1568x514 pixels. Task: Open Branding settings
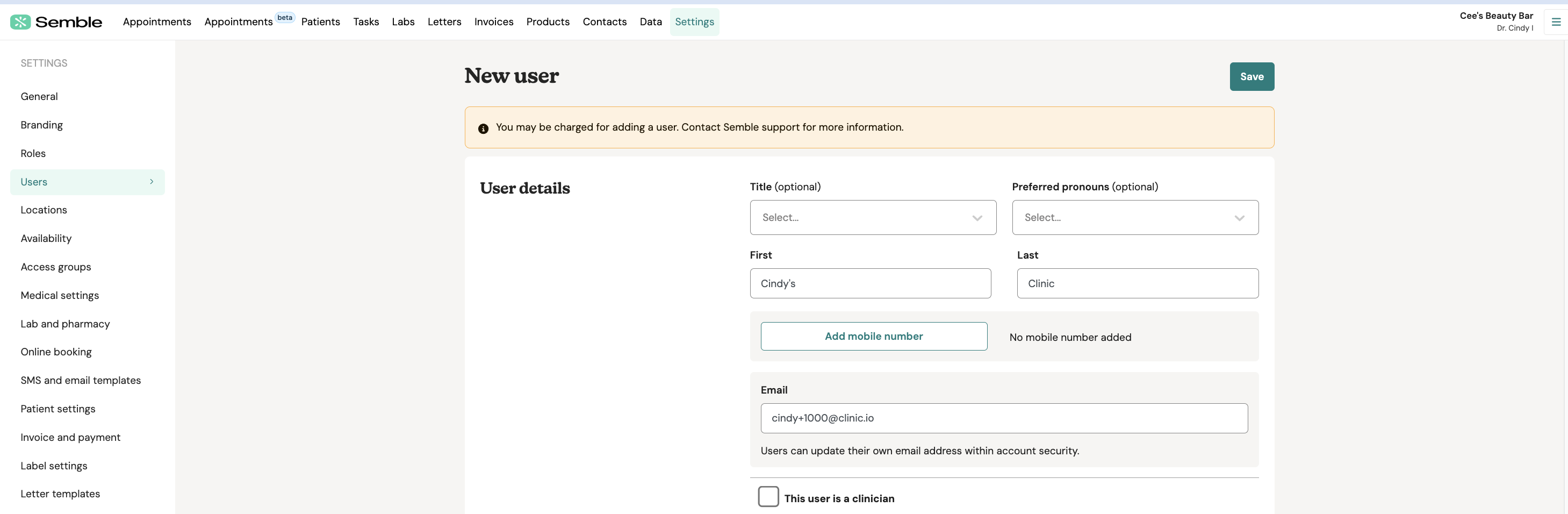[41, 125]
